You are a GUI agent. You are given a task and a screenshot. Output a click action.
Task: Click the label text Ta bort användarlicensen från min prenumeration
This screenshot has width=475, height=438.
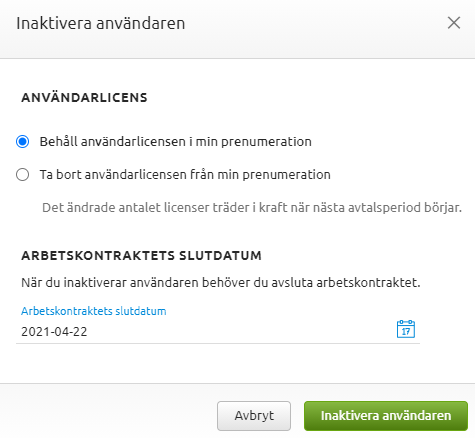(185, 174)
